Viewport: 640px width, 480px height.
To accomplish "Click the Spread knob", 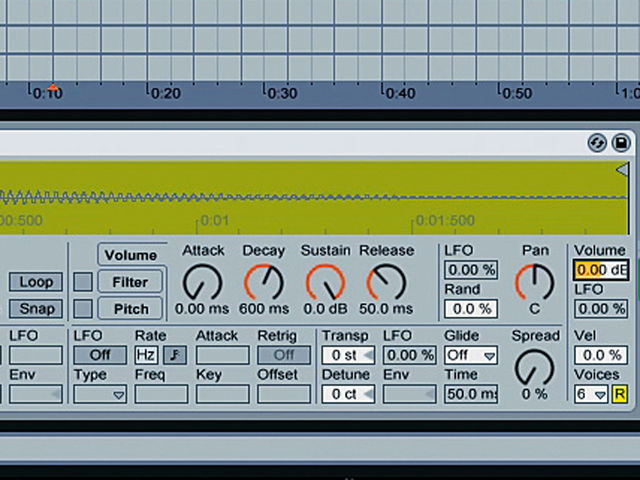I will pos(535,368).
